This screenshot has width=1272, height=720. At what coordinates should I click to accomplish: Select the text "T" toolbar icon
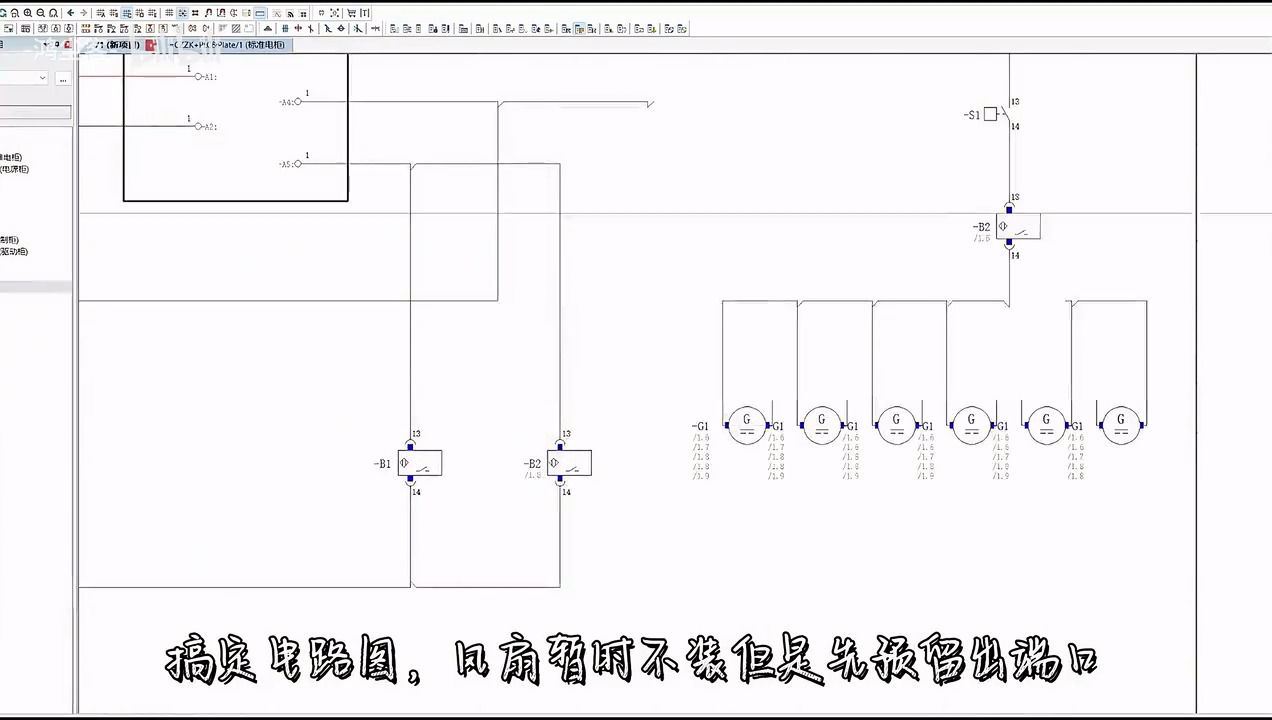(x=364, y=13)
